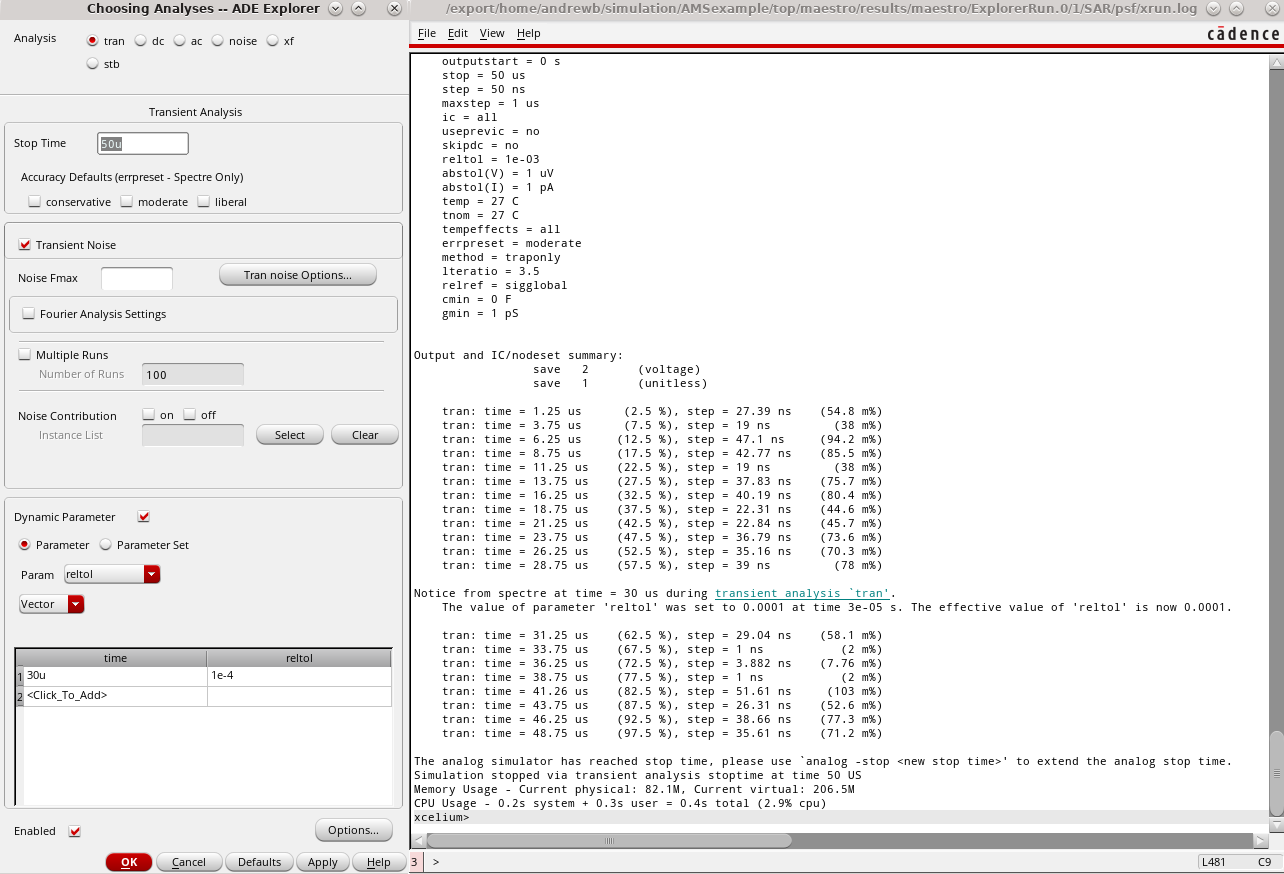Screen dimensions: 1284x874
Task: Choose the ac analysis radio button
Action: click(179, 42)
